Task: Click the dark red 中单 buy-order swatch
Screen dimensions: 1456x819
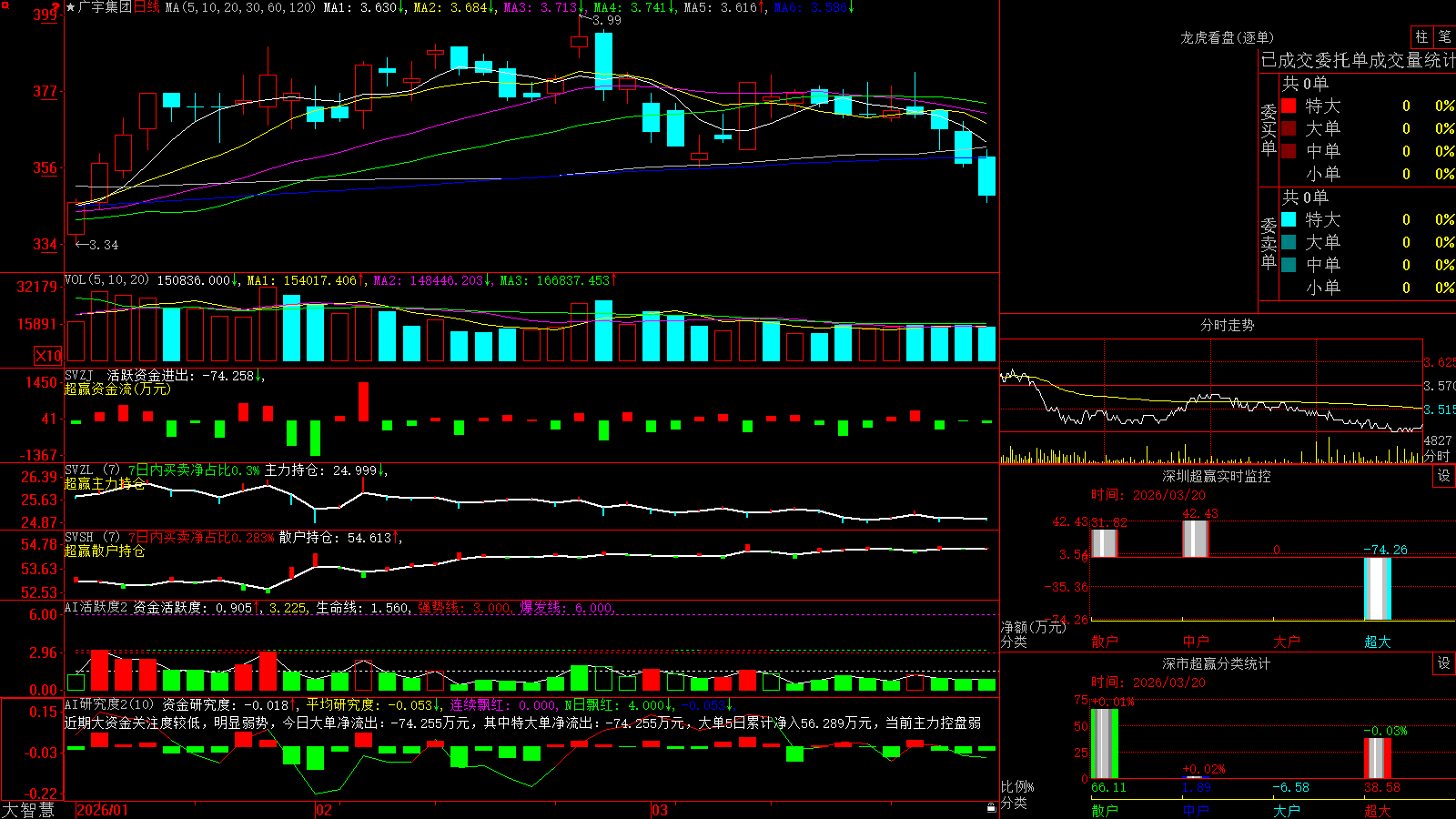Action: [x=1289, y=151]
